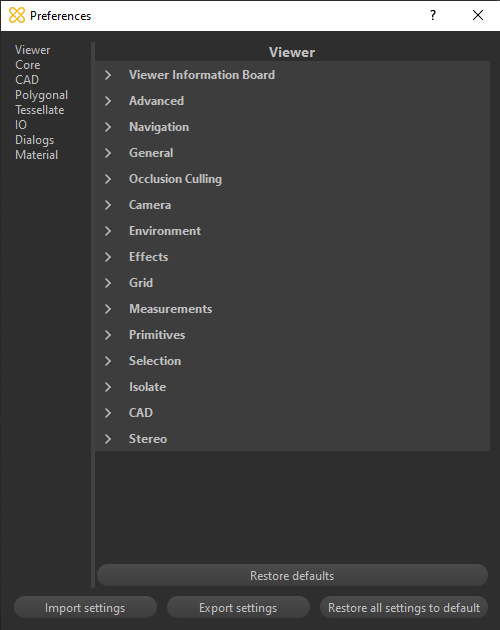The height and width of the screenshot is (630, 500).
Task: Expand the Navigation section chevron
Action: point(108,127)
